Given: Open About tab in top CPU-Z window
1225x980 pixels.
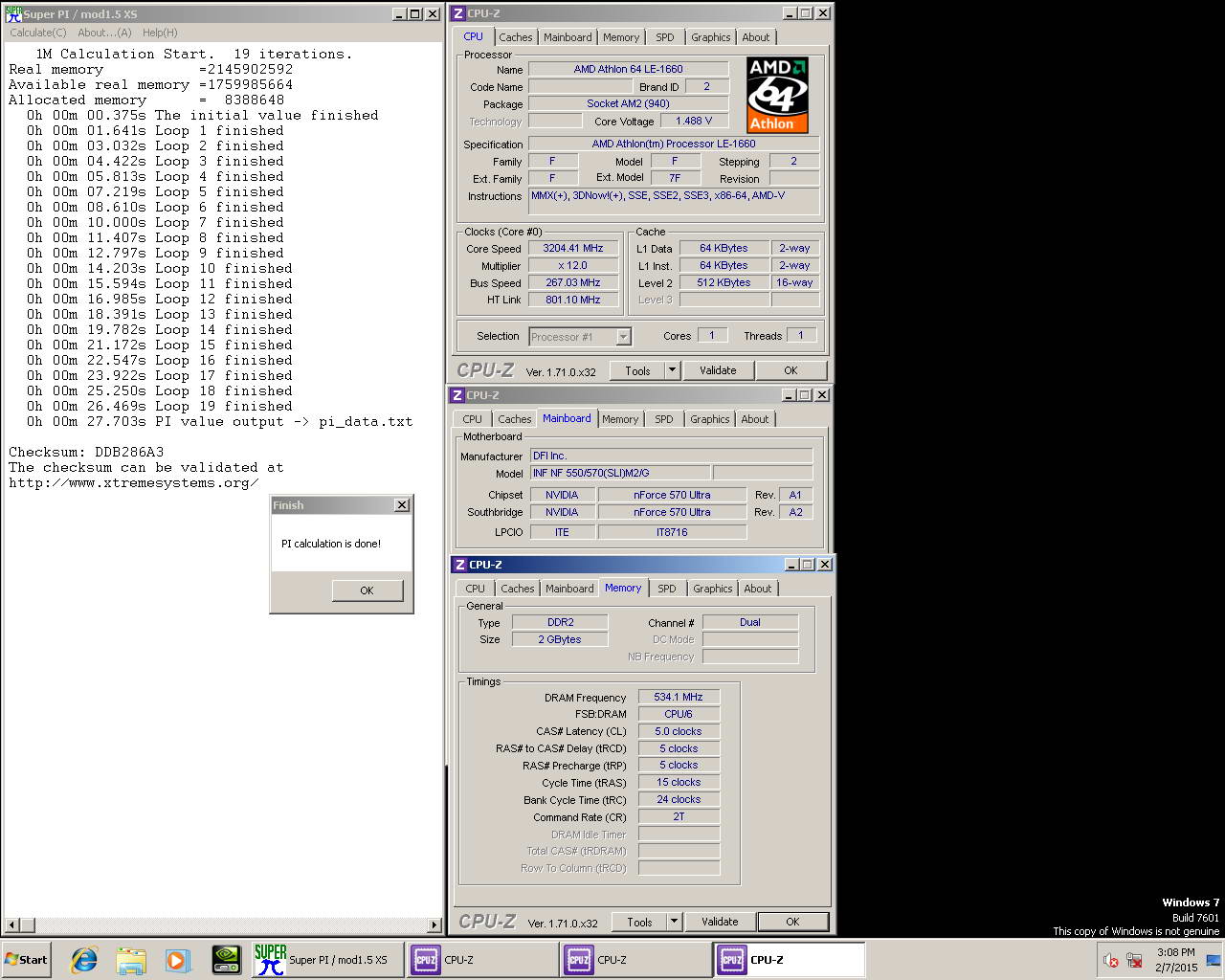Looking at the screenshot, I should tap(756, 37).
